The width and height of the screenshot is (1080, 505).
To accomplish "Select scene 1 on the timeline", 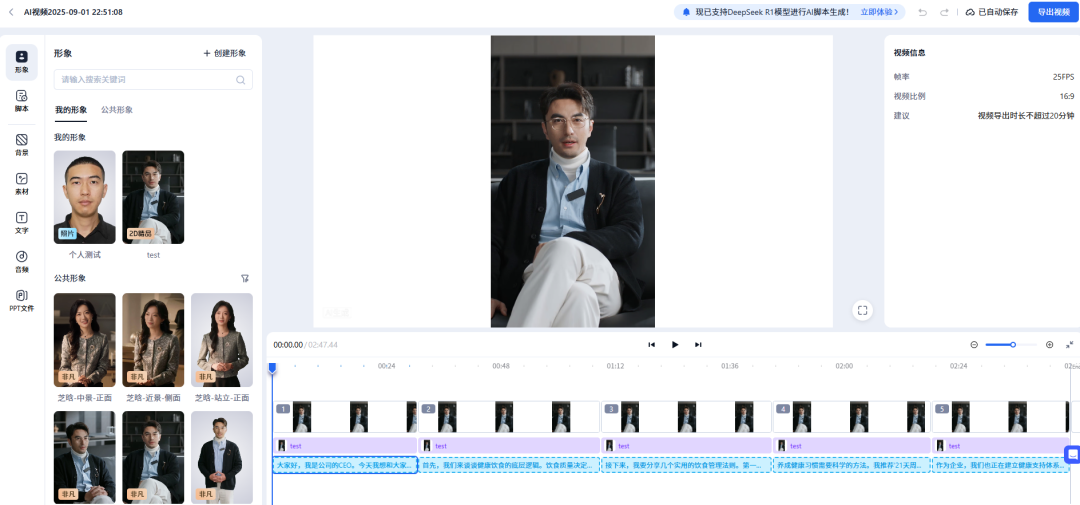I will pos(345,417).
